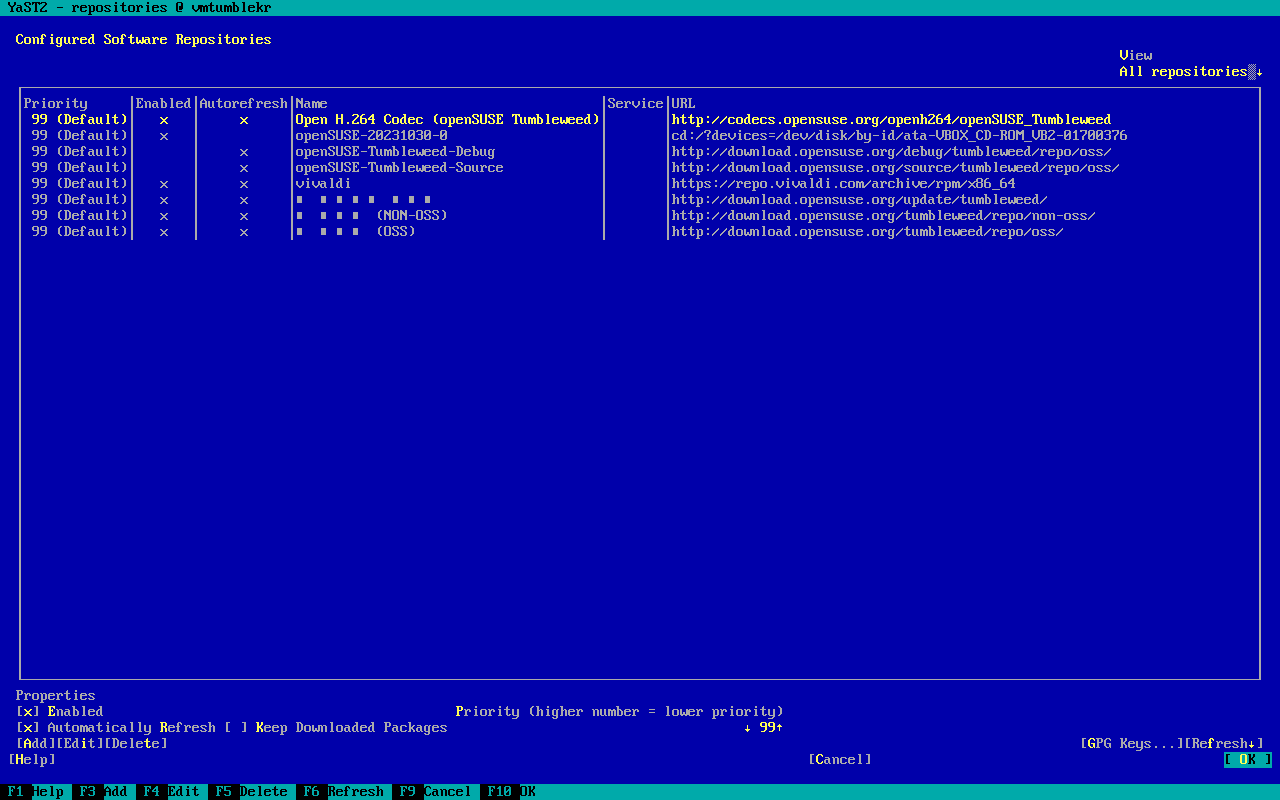
Task: Click the Service column header
Action: [x=636, y=104]
